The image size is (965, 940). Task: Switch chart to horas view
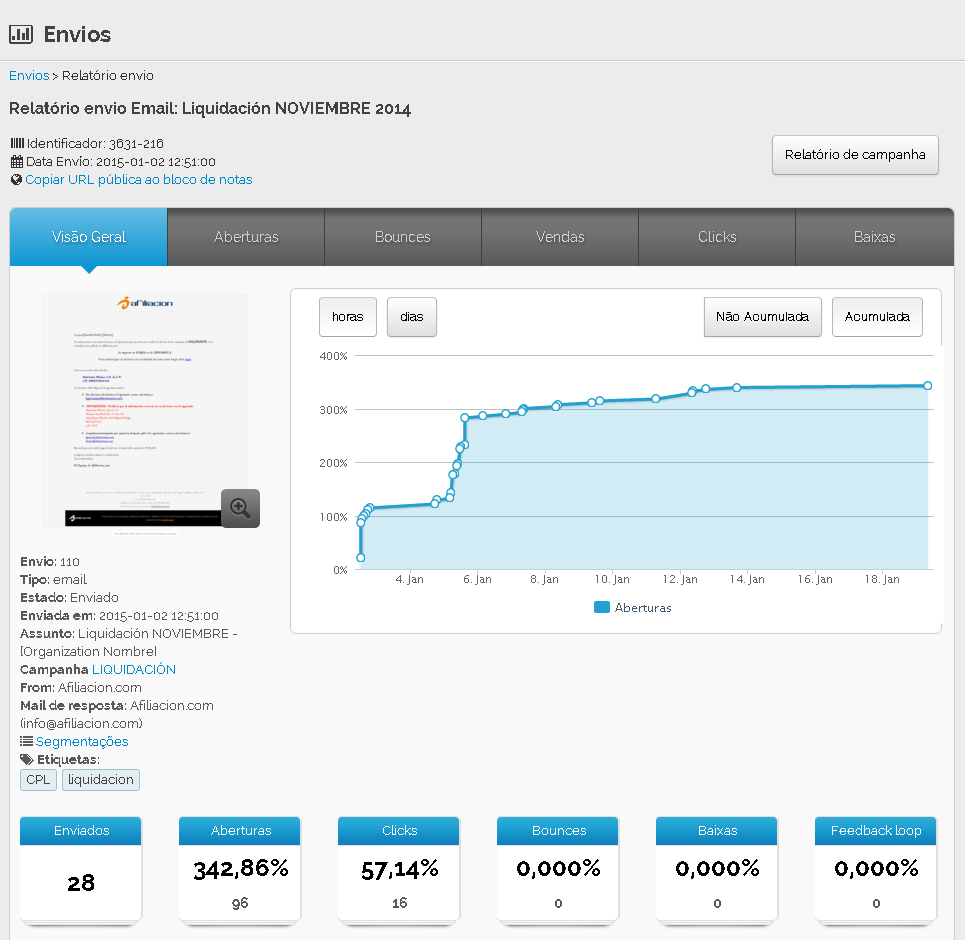tap(347, 317)
